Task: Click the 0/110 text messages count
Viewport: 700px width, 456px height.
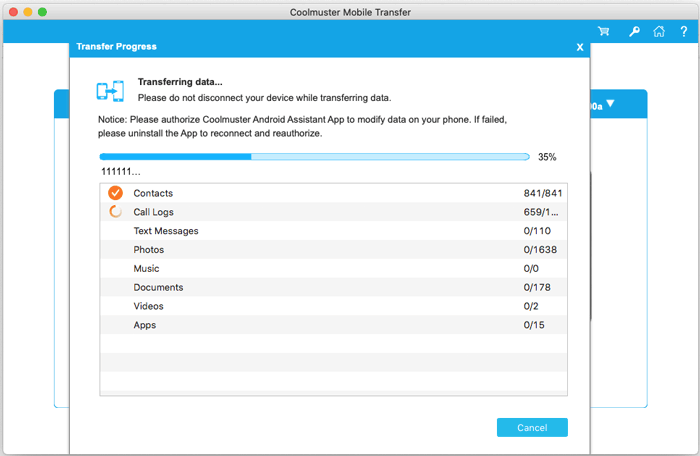Action: pos(537,231)
